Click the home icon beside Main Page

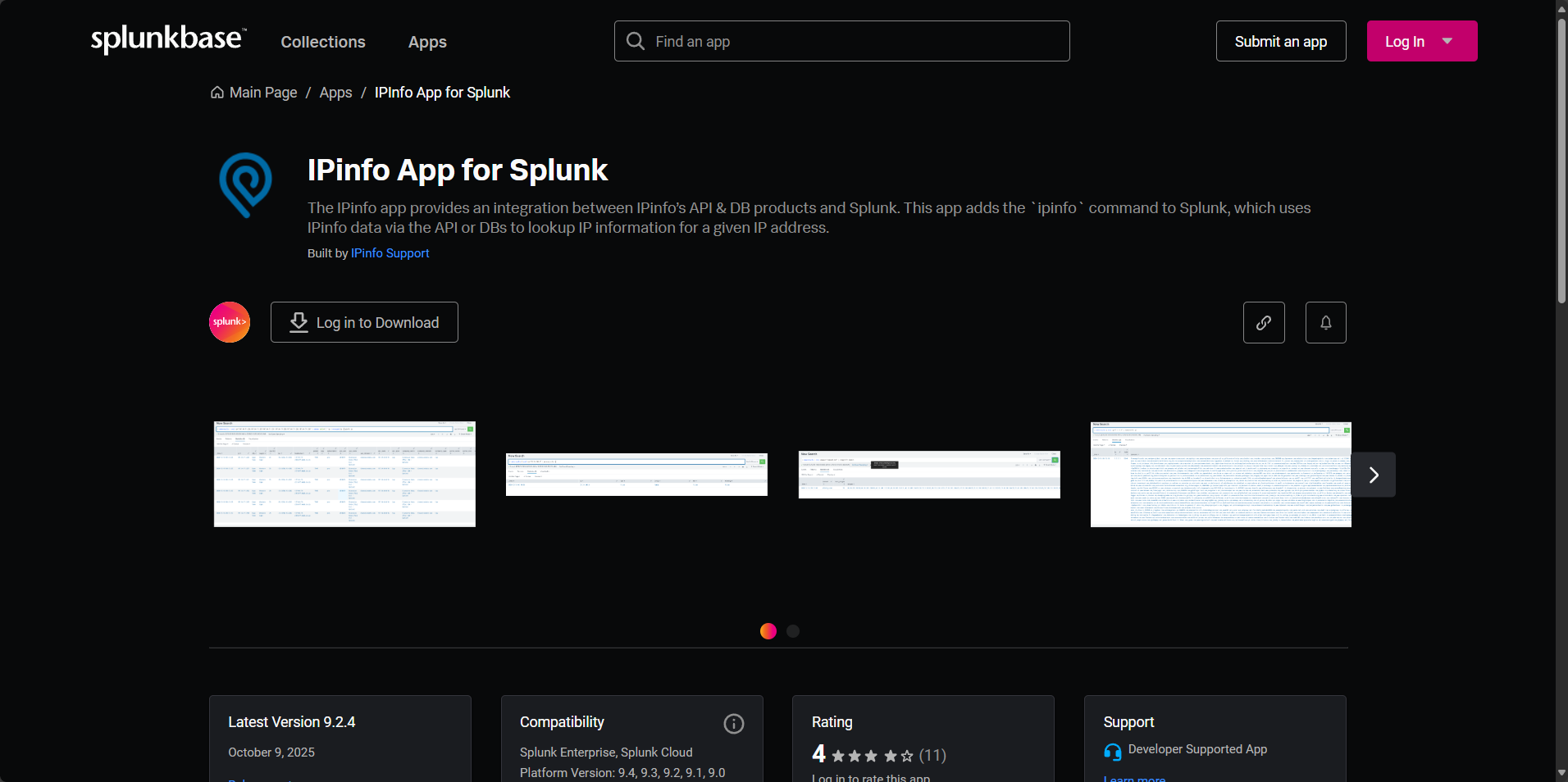[x=216, y=93]
